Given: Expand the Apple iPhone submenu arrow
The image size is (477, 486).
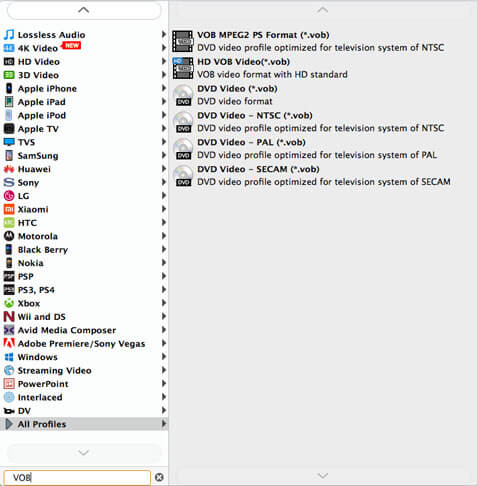Looking at the screenshot, I should point(164,88).
